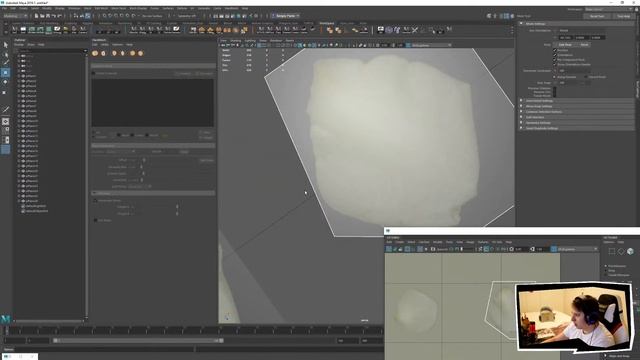The image size is (640, 360).
Task: Click the Open Scene icon on the status line
Action: [x=42, y=16]
